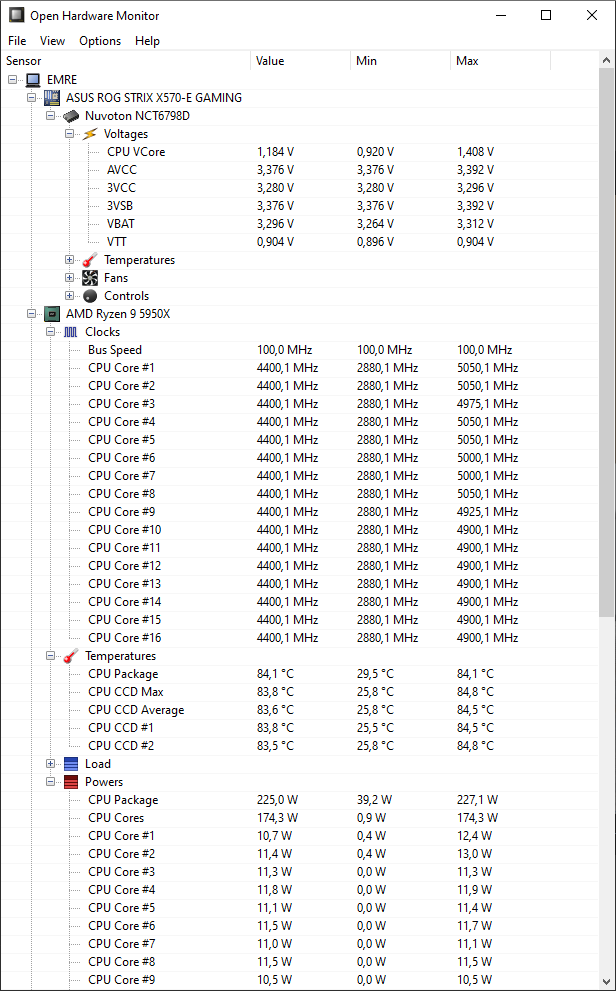616x991 pixels.
Task: Select the CPU VCore voltage row
Action: [x=299, y=152]
